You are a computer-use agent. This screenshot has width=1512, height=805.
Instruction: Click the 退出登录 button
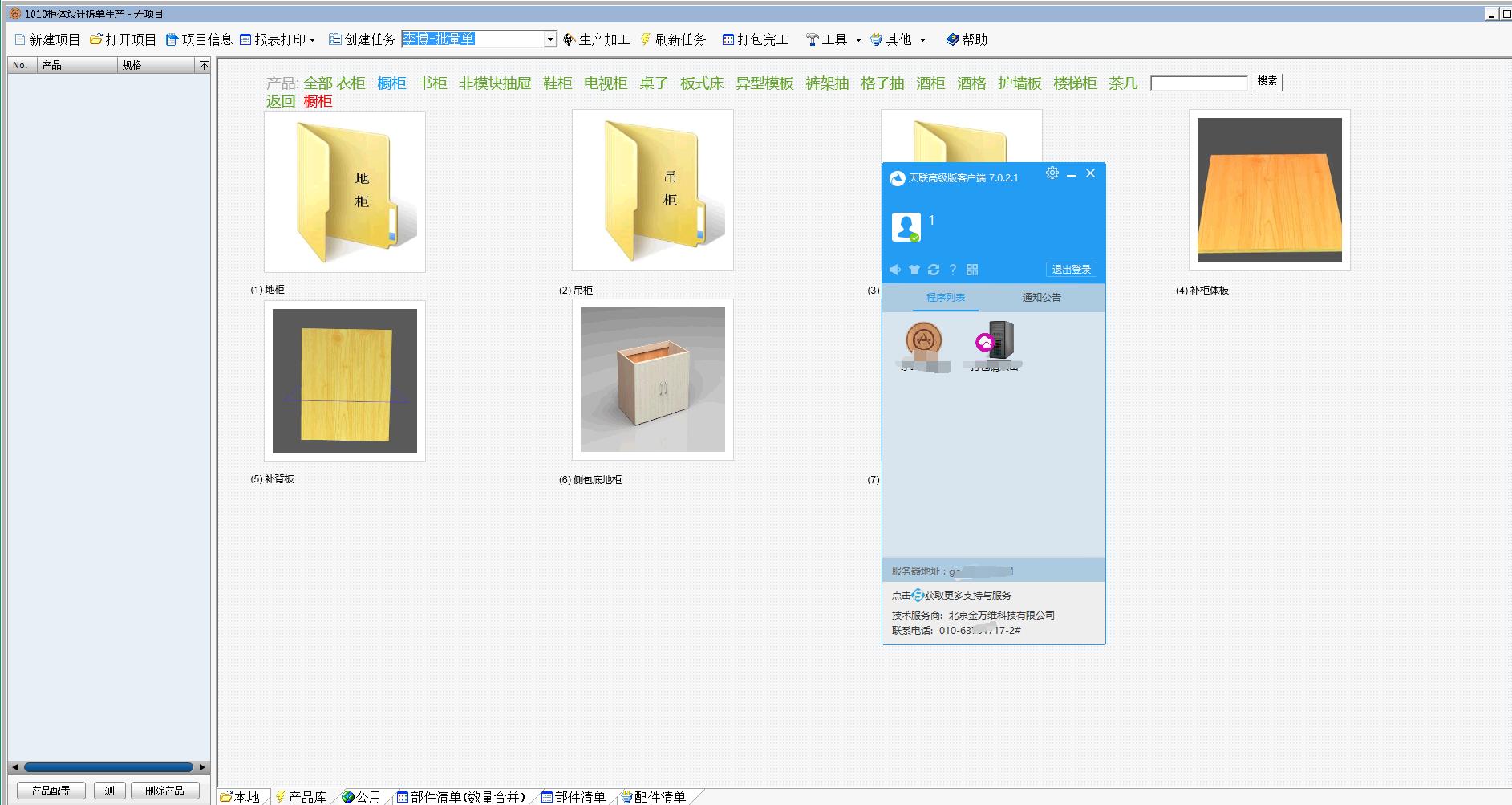click(1072, 269)
